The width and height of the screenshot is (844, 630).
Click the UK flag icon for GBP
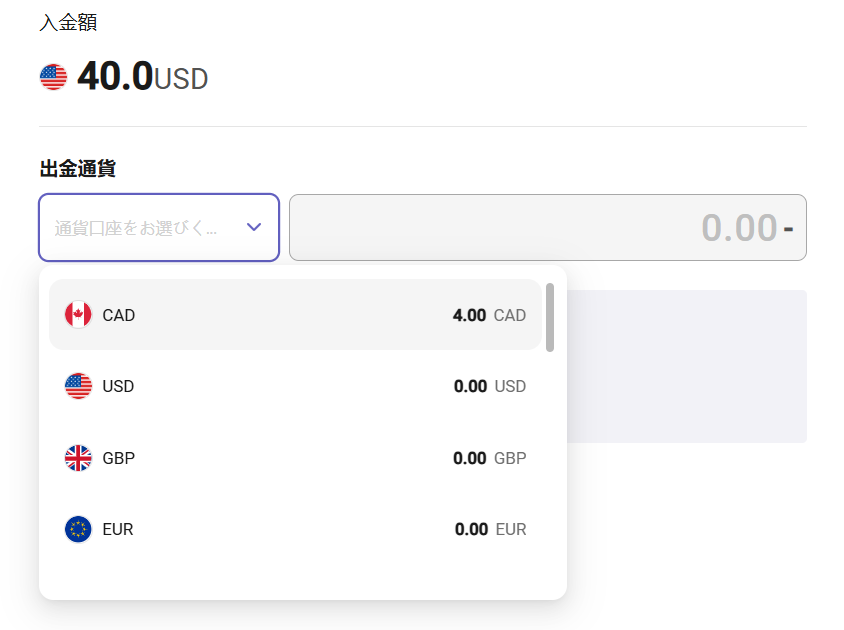[78, 458]
